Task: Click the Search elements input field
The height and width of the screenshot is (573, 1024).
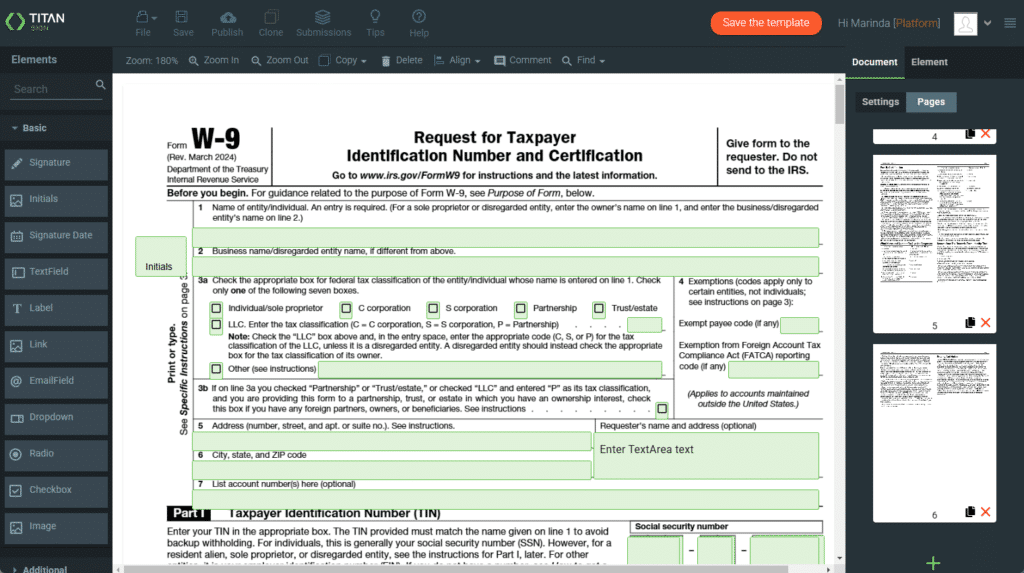Action: pos(50,89)
